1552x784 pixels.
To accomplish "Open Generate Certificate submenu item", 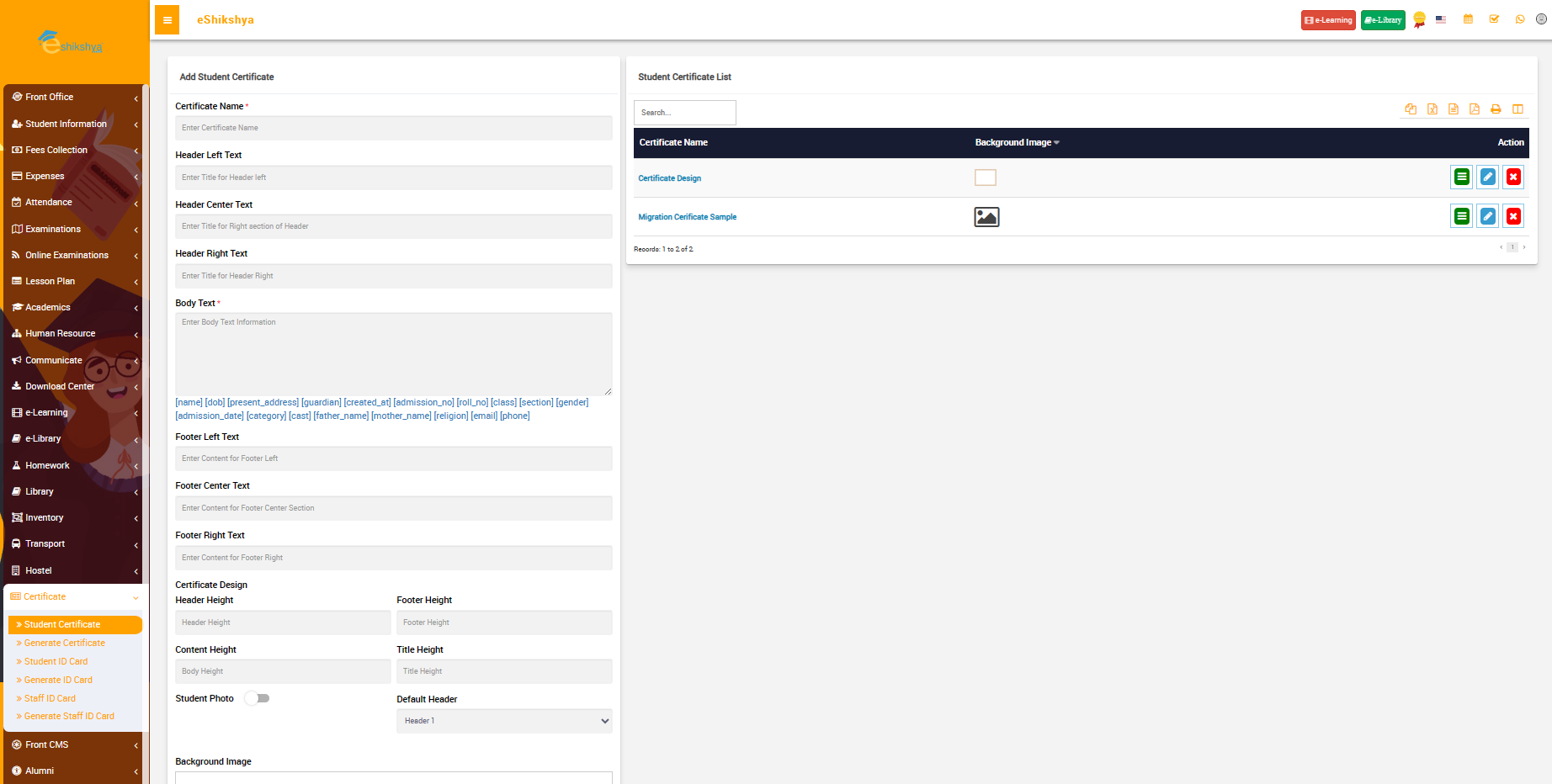I will pyautogui.click(x=65, y=643).
